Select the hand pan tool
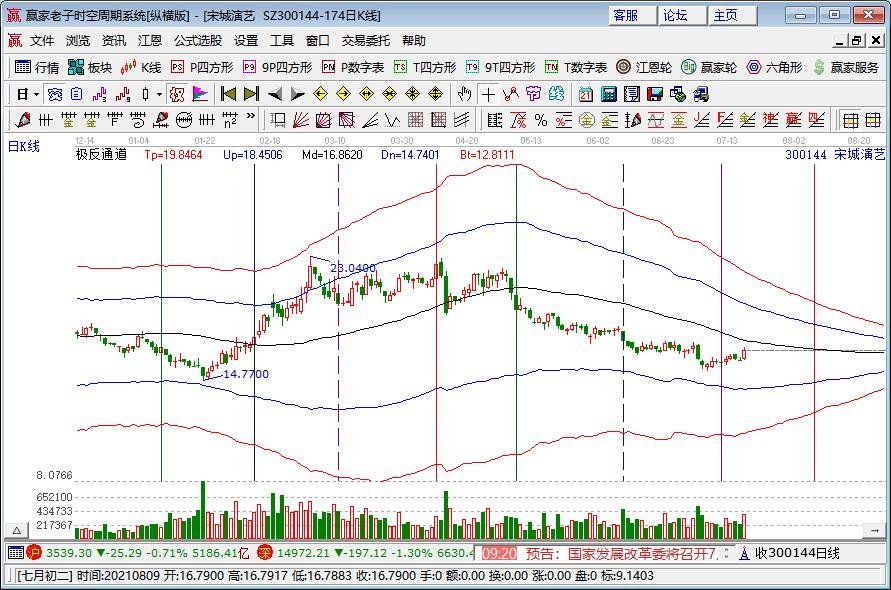891x590 pixels. point(464,94)
